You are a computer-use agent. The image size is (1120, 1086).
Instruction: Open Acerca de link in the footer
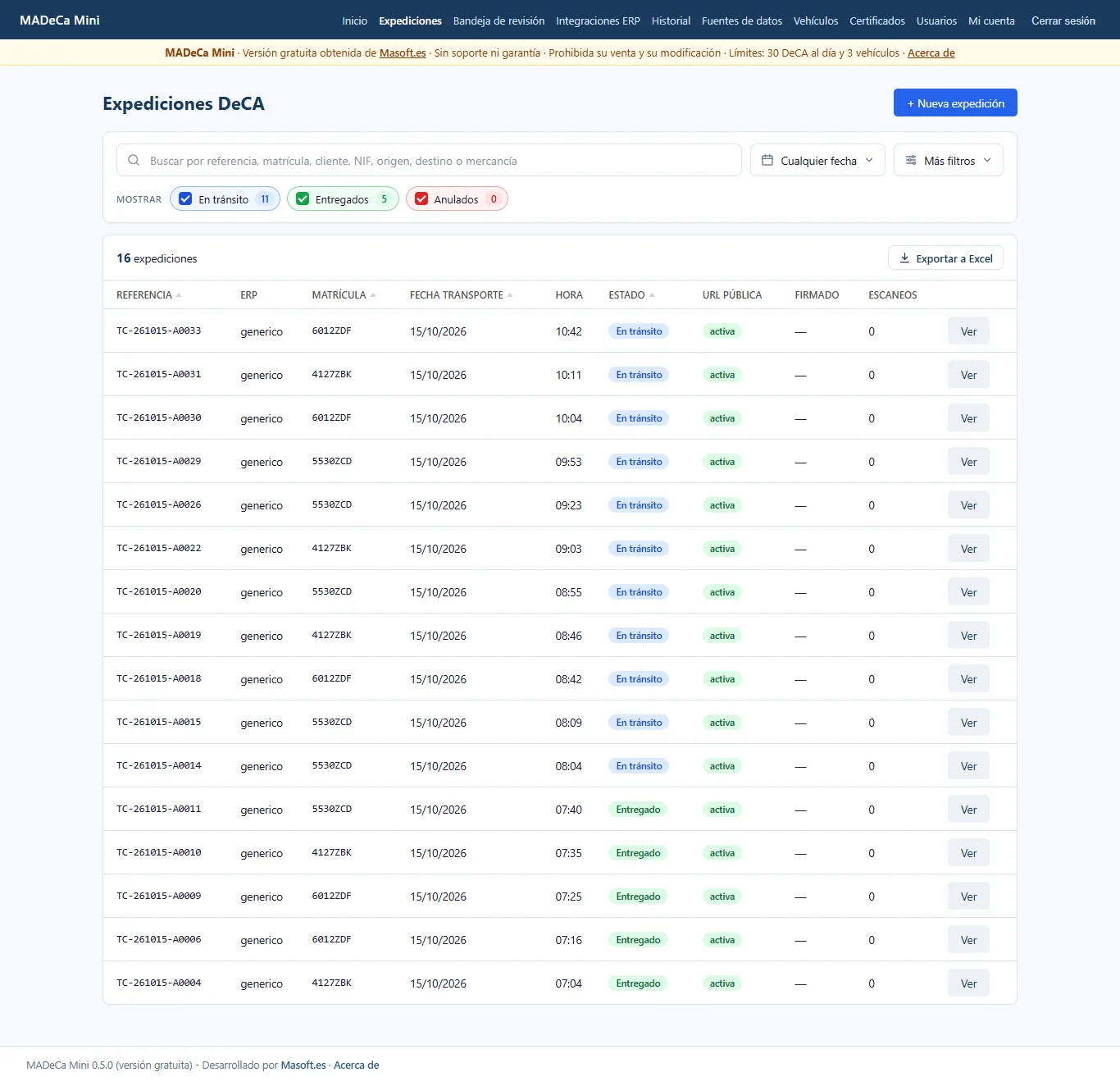[x=357, y=1065]
